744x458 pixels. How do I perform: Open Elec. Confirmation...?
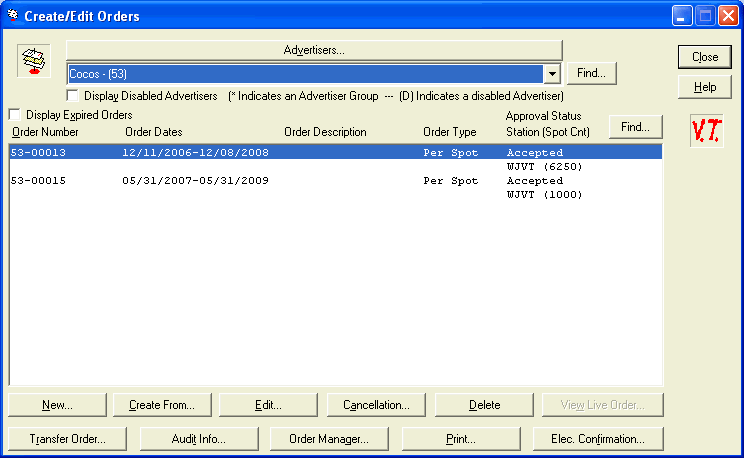click(598, 439)
